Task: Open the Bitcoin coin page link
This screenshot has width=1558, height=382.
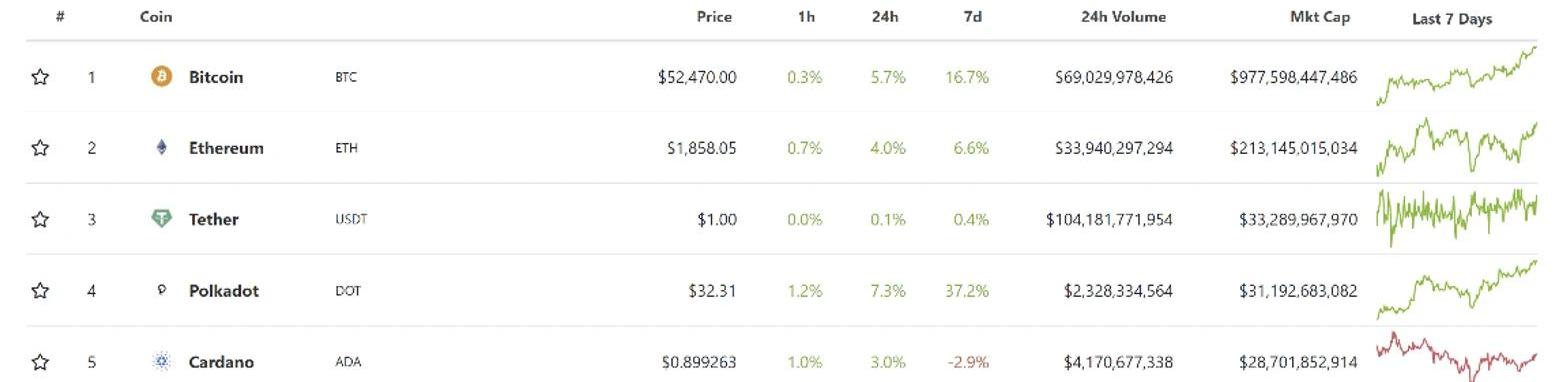Action: tap(216, 77)
